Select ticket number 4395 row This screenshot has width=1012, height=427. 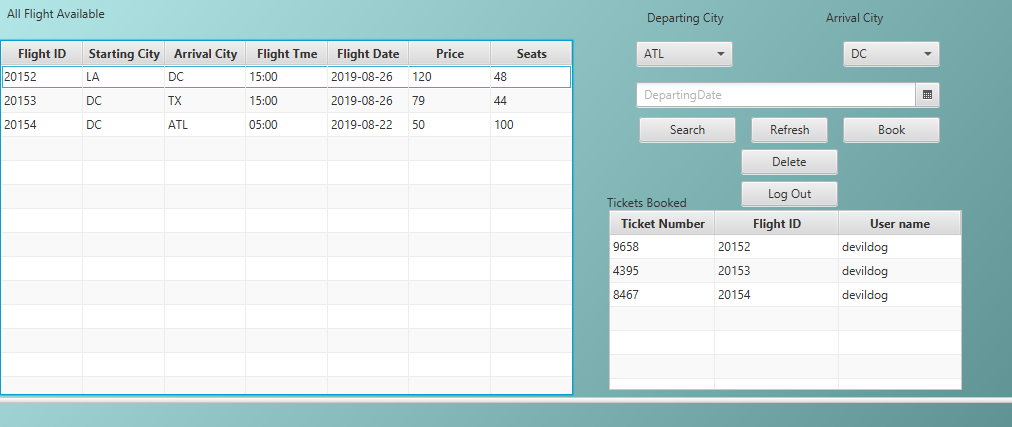(x=785, y=271)
